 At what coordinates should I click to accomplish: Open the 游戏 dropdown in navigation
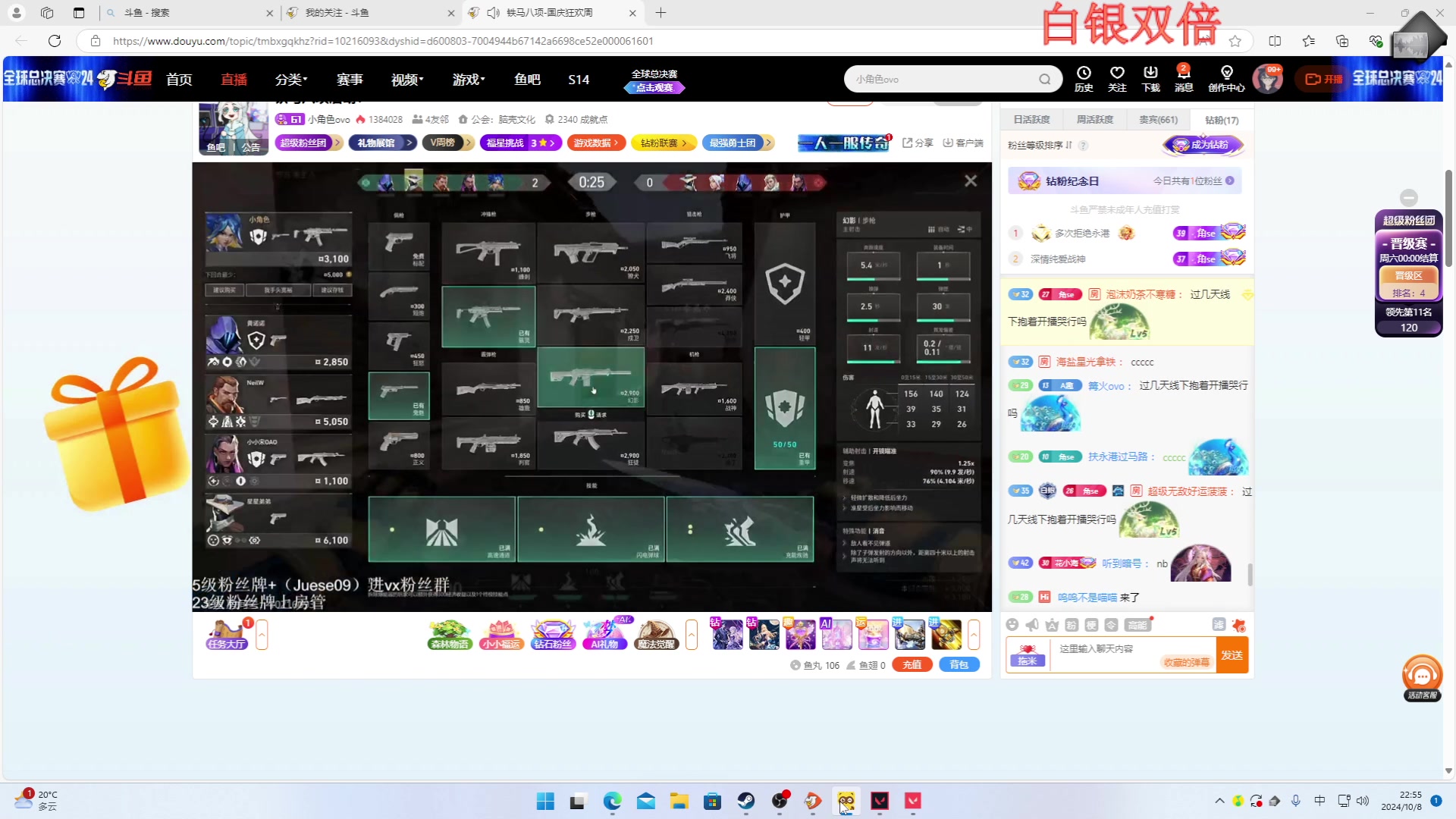[469, 79]
